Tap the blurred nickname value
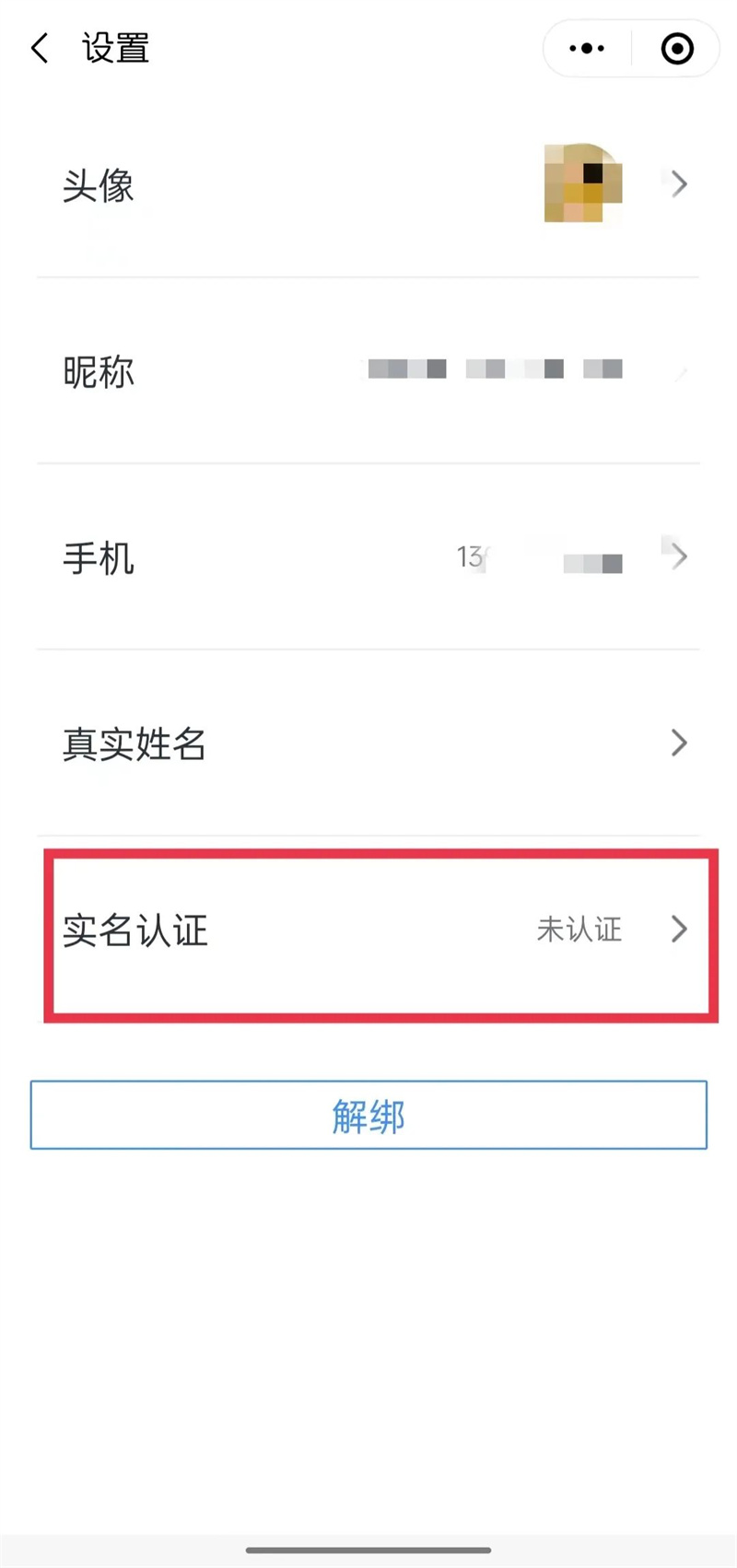This screenshot has width=737, height=1568. point(496,369)
